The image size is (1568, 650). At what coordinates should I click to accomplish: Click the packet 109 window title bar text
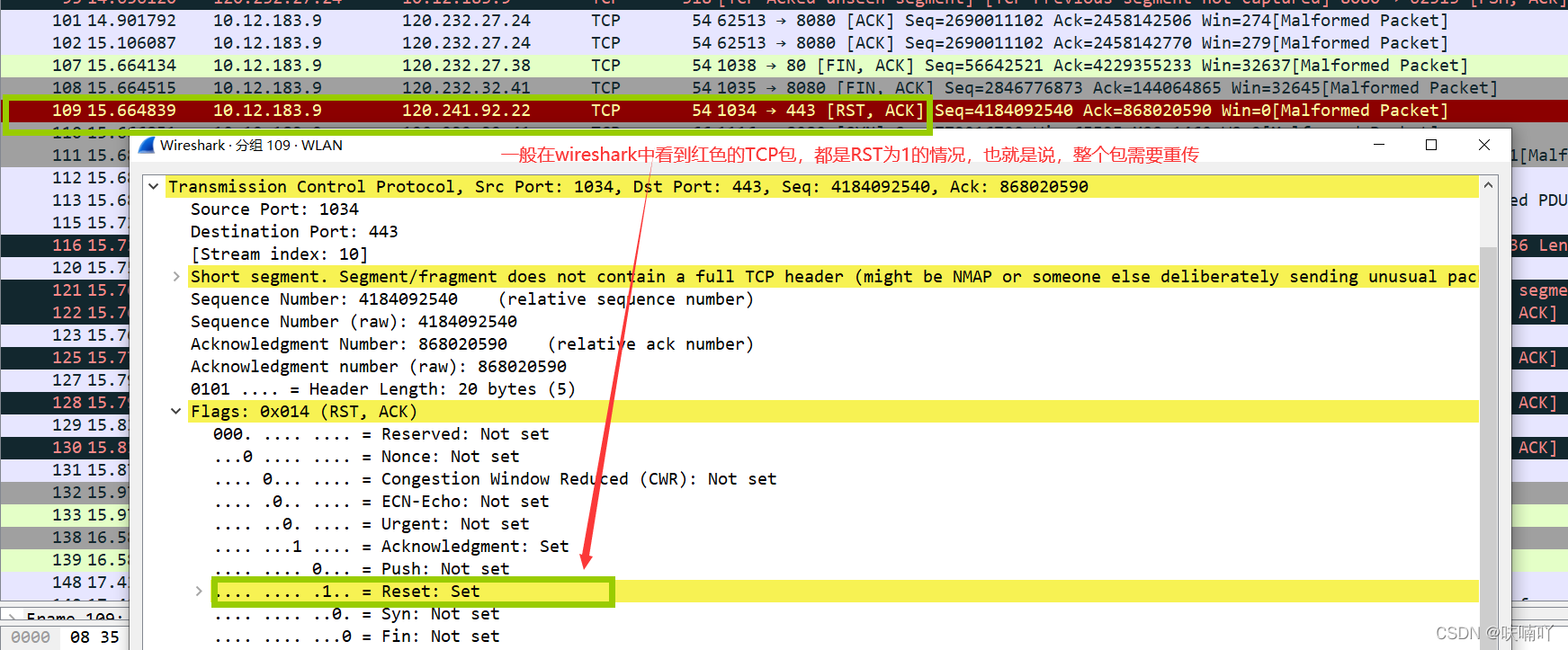(251, 145)
